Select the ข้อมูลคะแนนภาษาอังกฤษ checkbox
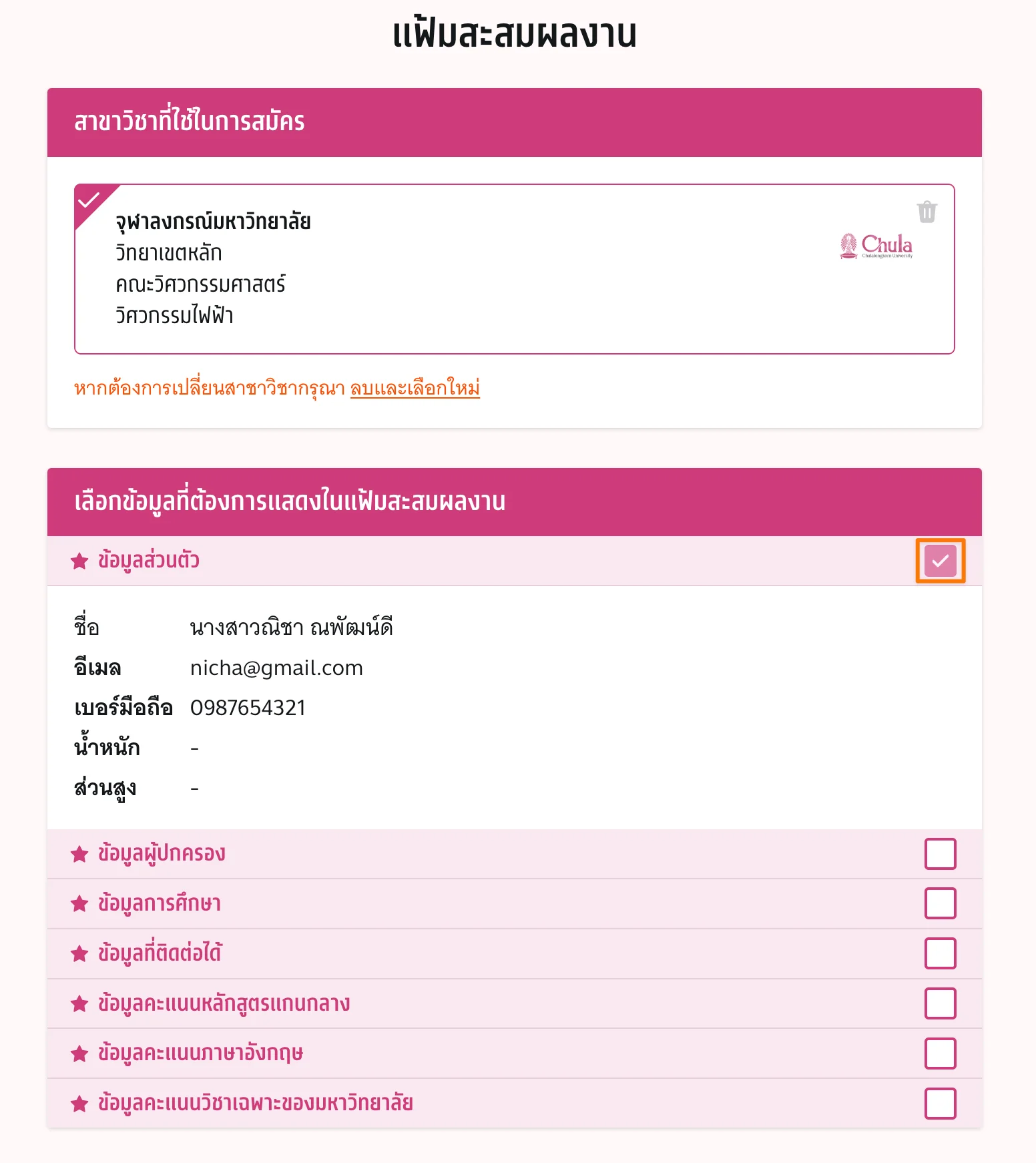Screen dimensions: 1036x1163 click(940, 1054)
